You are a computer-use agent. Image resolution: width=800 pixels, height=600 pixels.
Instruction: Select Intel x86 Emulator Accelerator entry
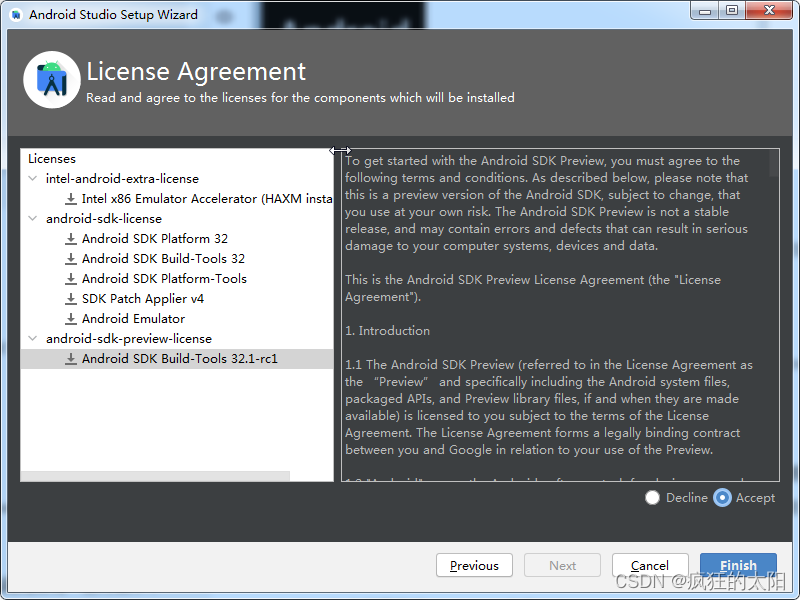tap(207, 198)
